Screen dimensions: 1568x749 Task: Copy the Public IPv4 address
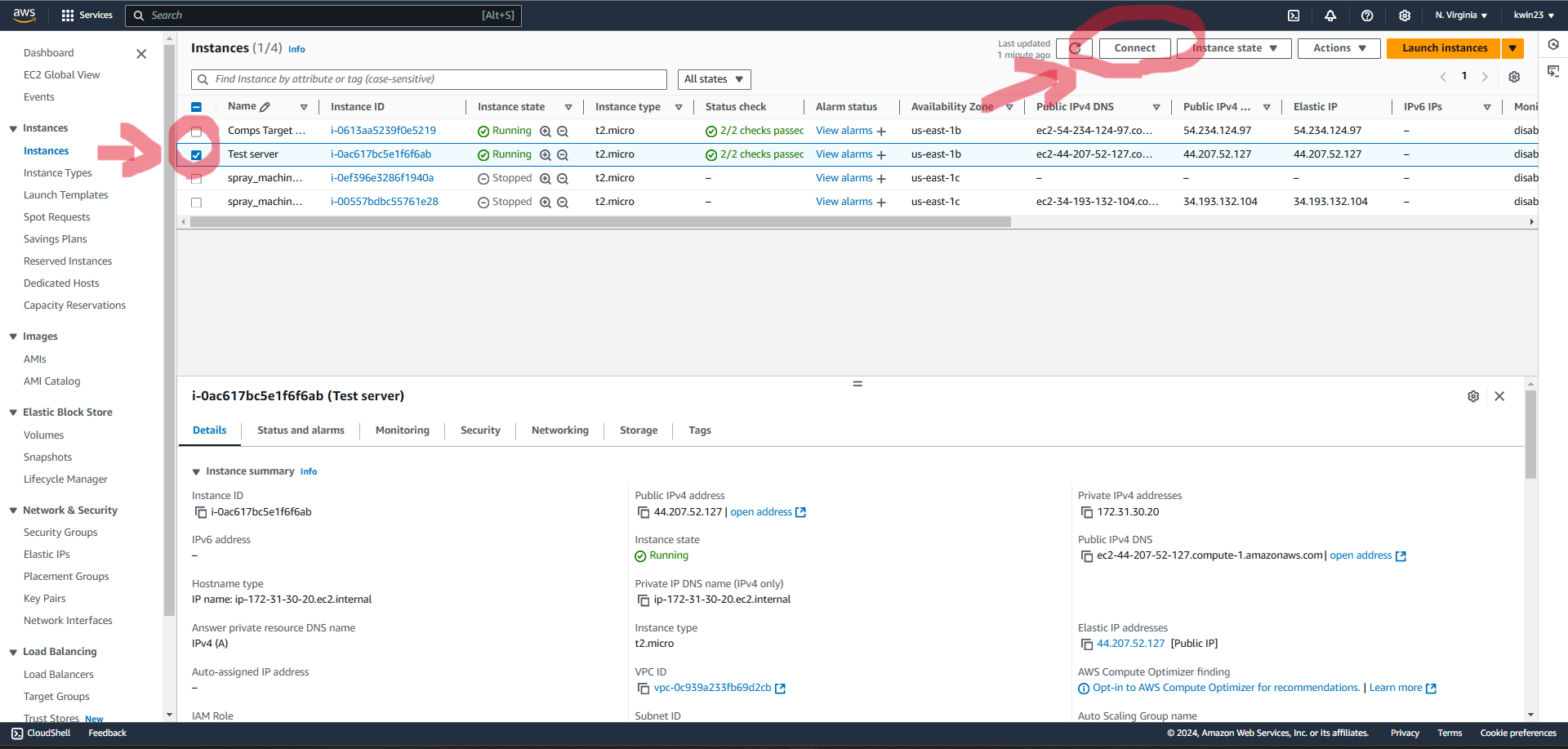(644, 512)
